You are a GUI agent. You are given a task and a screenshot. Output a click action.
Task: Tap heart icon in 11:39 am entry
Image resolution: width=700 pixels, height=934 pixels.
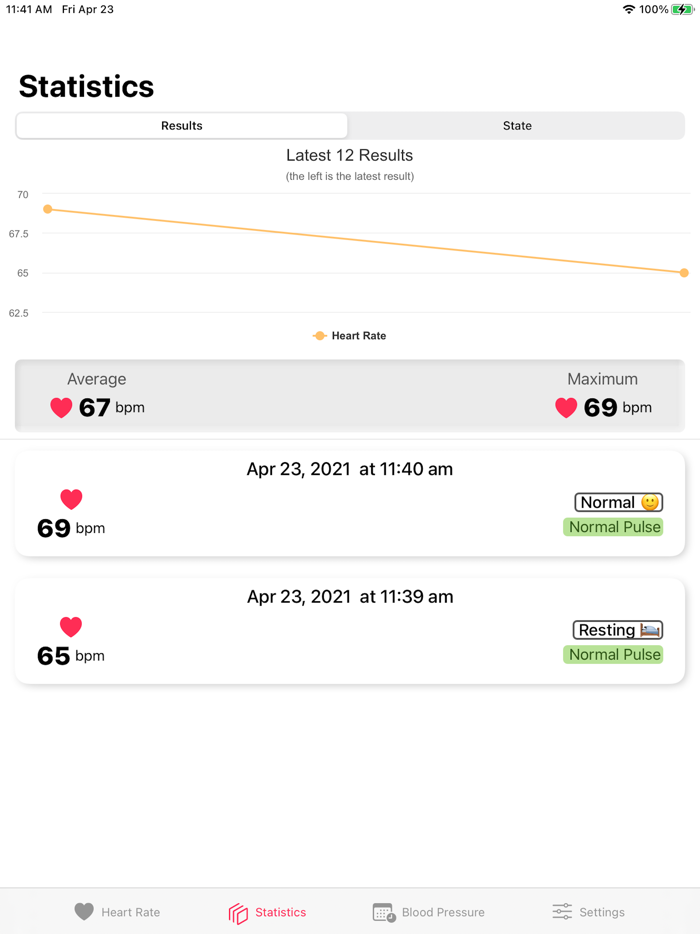click(71, 627)
